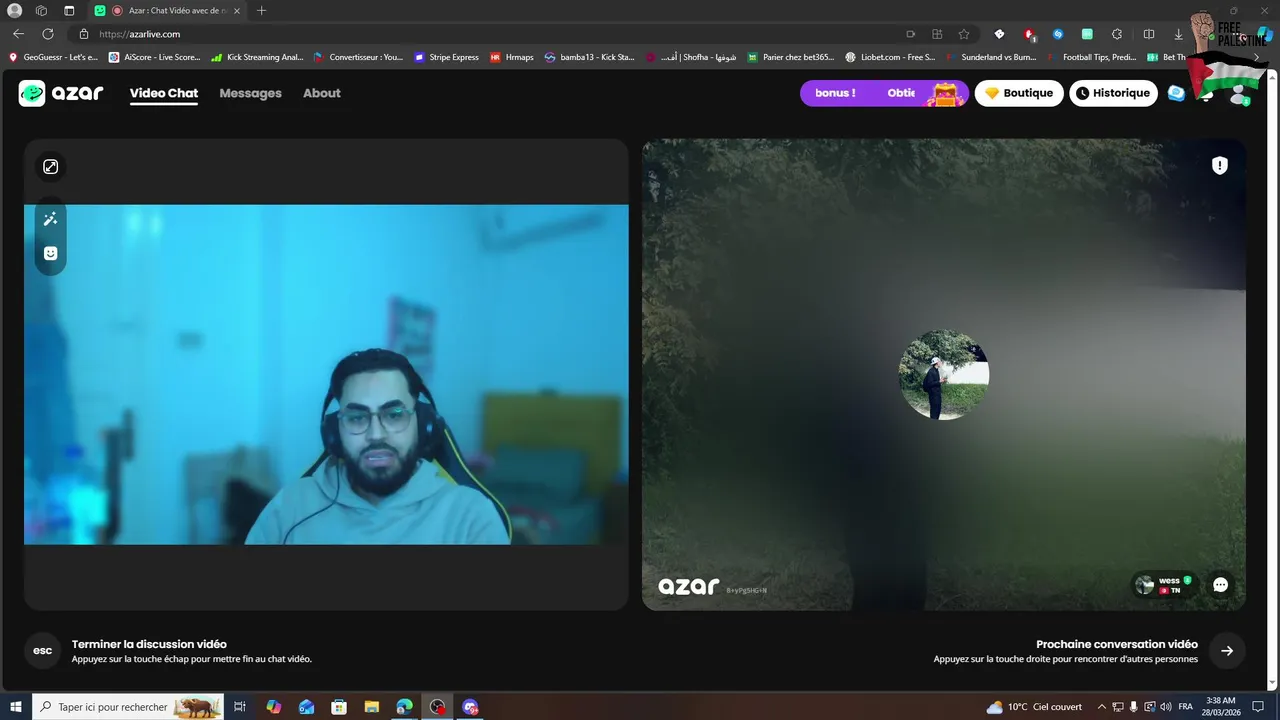
Task: Open the Parier chez bet365 bookmark
Action: click(x=791, y=57)
